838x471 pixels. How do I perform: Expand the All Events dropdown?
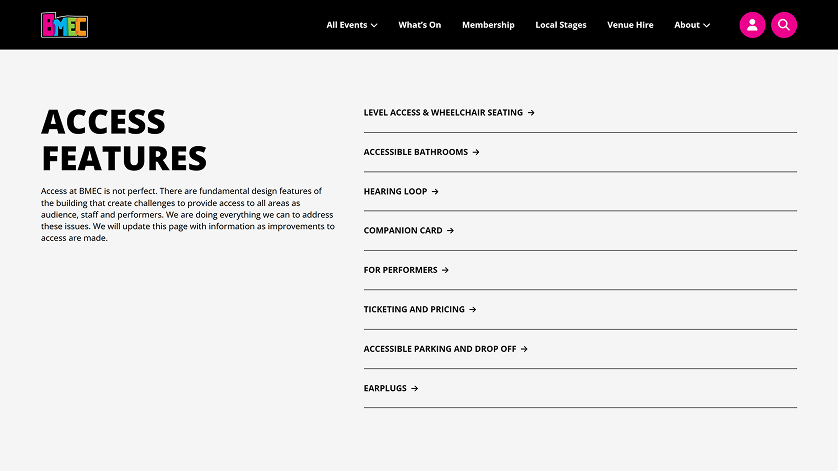pyautogui.click(x=352, y=25)
